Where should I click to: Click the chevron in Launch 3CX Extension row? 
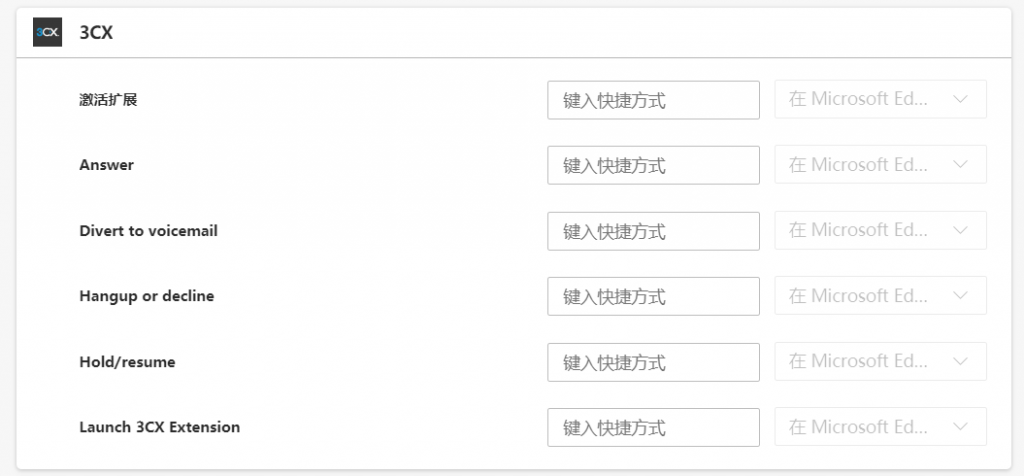click(960, 427)
